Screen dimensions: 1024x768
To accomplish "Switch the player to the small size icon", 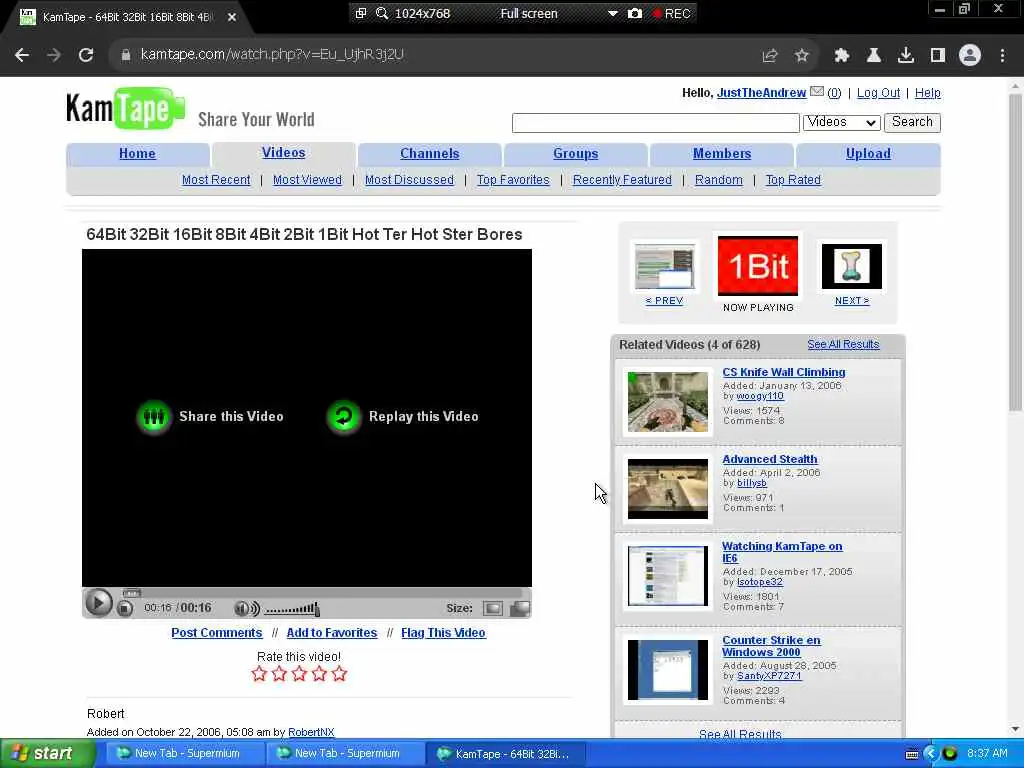I will 492,609.
